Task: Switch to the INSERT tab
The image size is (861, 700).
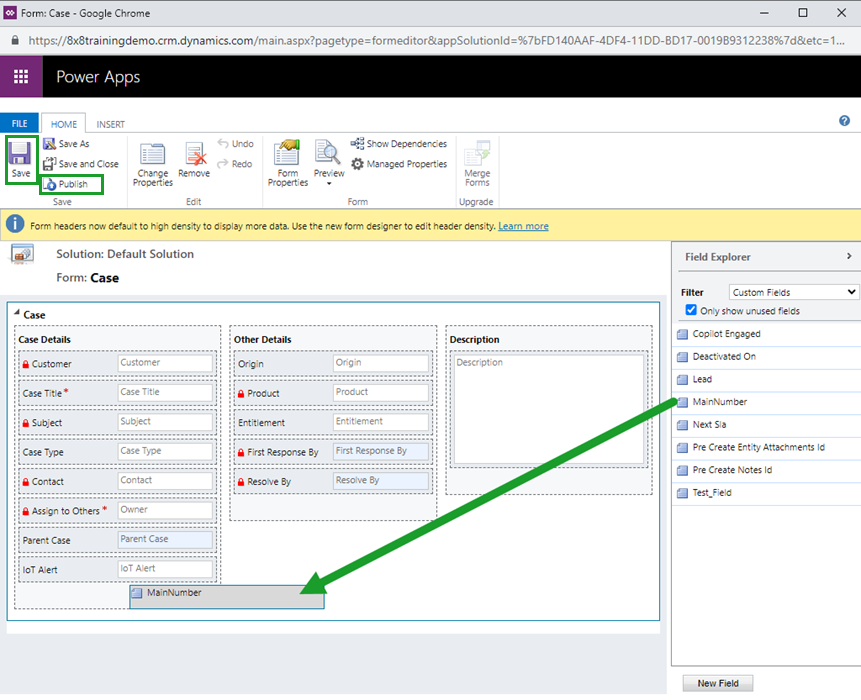Action: 110,123
